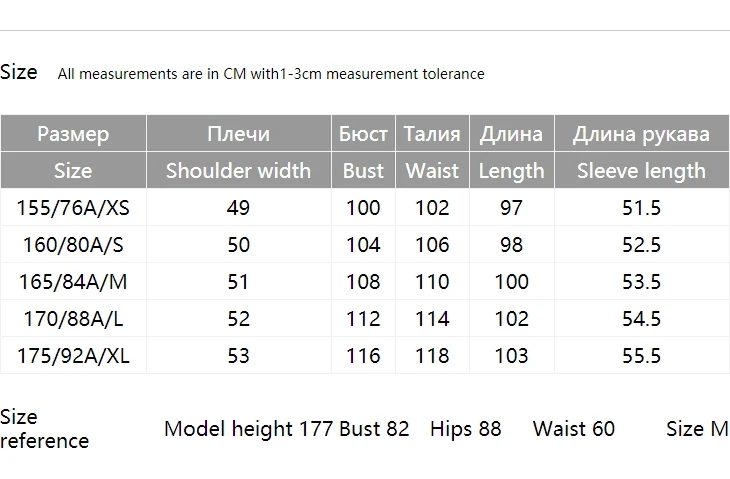The width and height of the screenshot is (730, 479).
Task: Click the Shoulder width header cell
Action: [238, 170]
